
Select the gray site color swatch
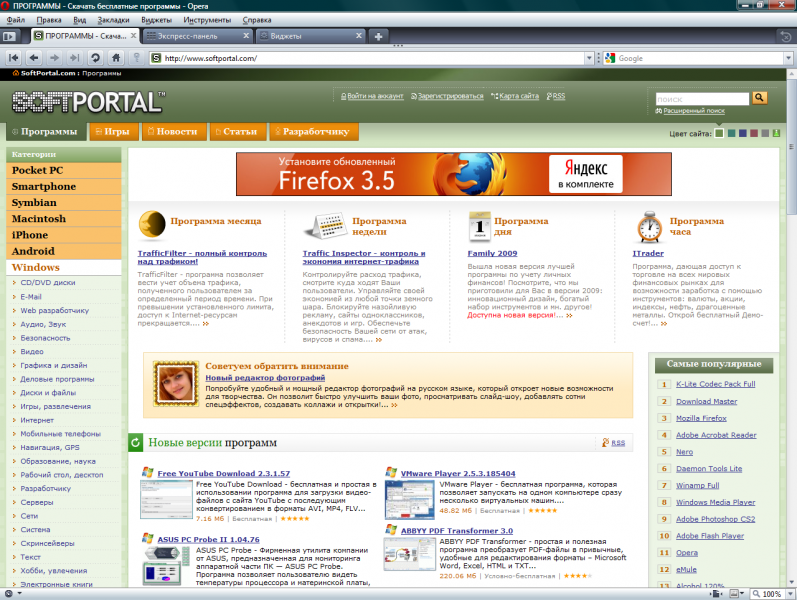765,133
